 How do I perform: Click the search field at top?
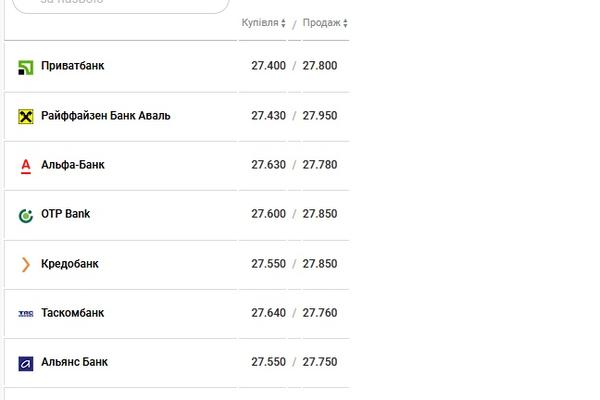coord(121,4)
